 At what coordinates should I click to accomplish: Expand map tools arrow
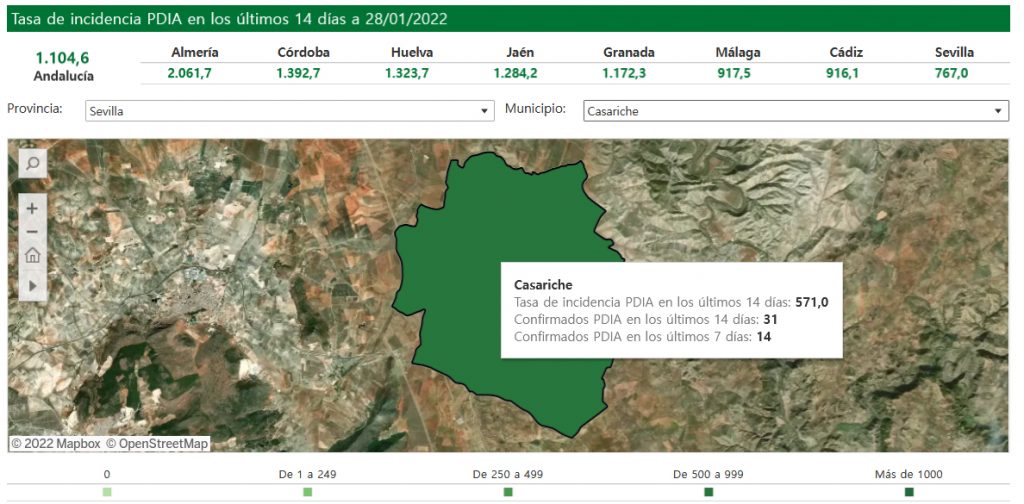pos(32,285)
